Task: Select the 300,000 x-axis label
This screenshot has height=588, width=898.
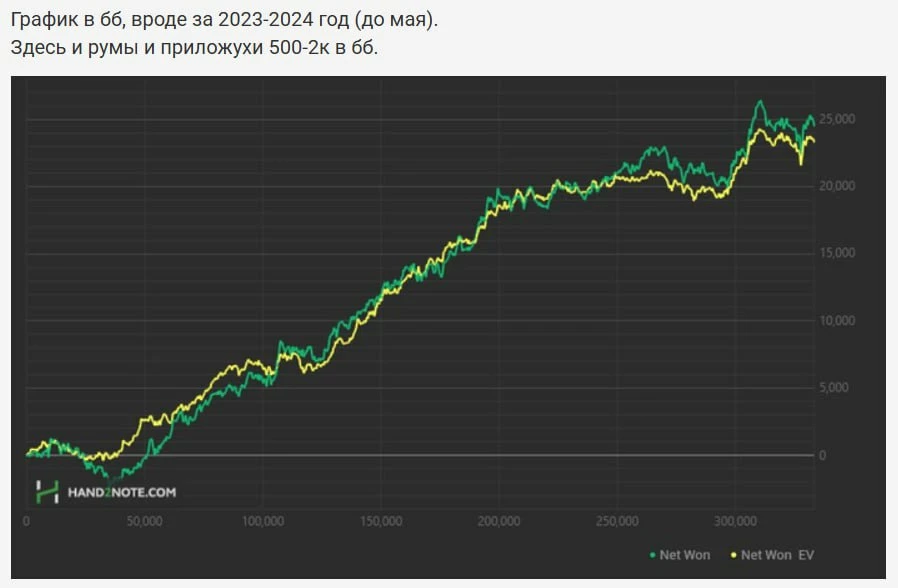Action: tap(735, 521)
